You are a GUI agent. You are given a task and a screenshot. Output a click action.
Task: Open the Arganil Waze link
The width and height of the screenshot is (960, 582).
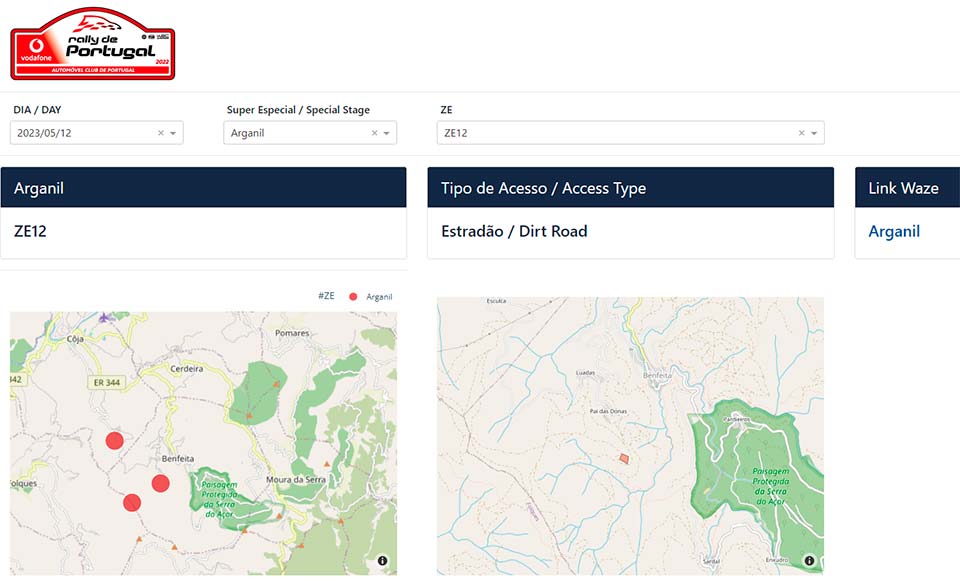point(893,231)
